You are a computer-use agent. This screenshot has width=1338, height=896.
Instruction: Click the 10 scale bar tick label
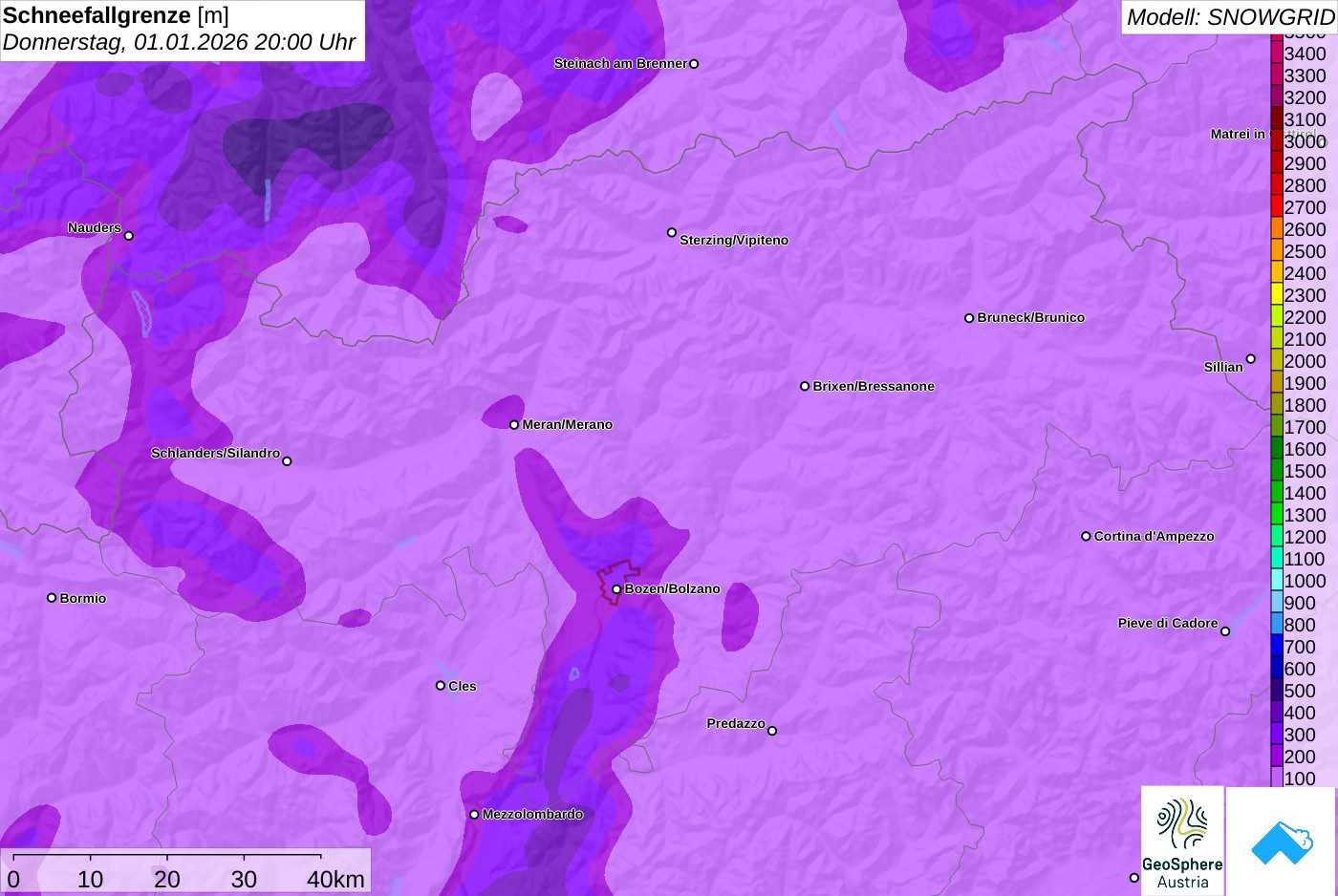[91, 879]
